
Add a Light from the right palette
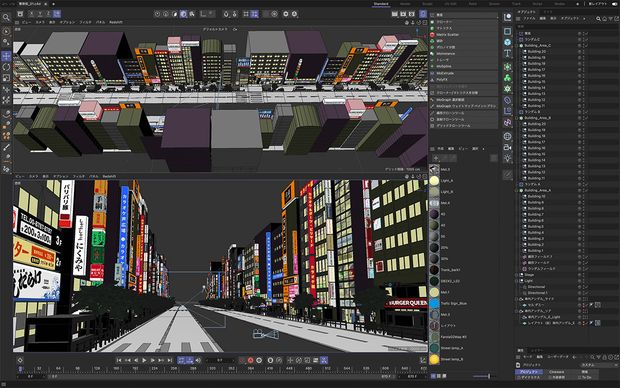(508, 158)
